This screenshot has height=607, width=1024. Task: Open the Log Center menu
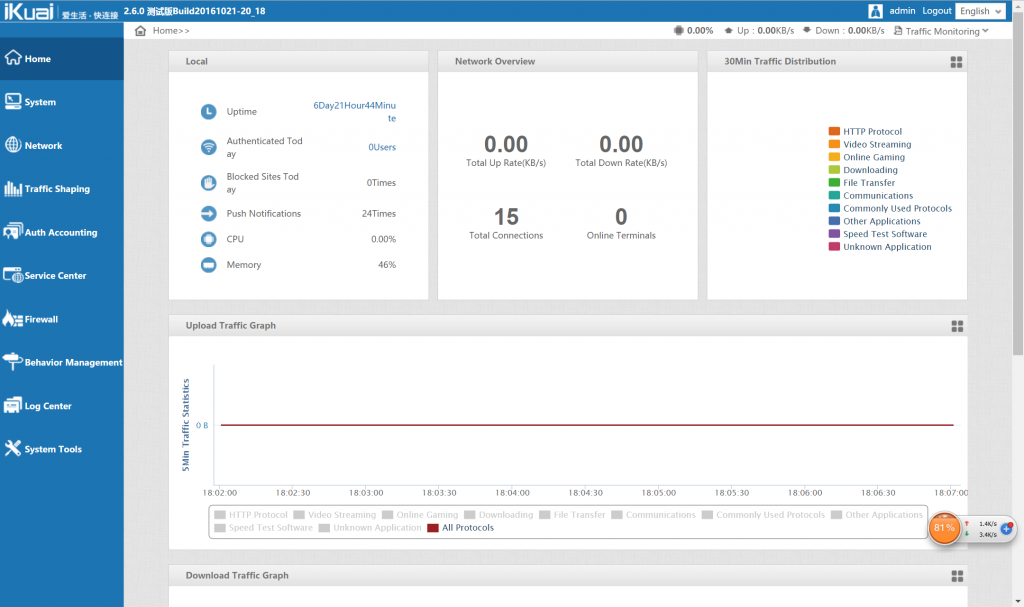click(61, 406)
